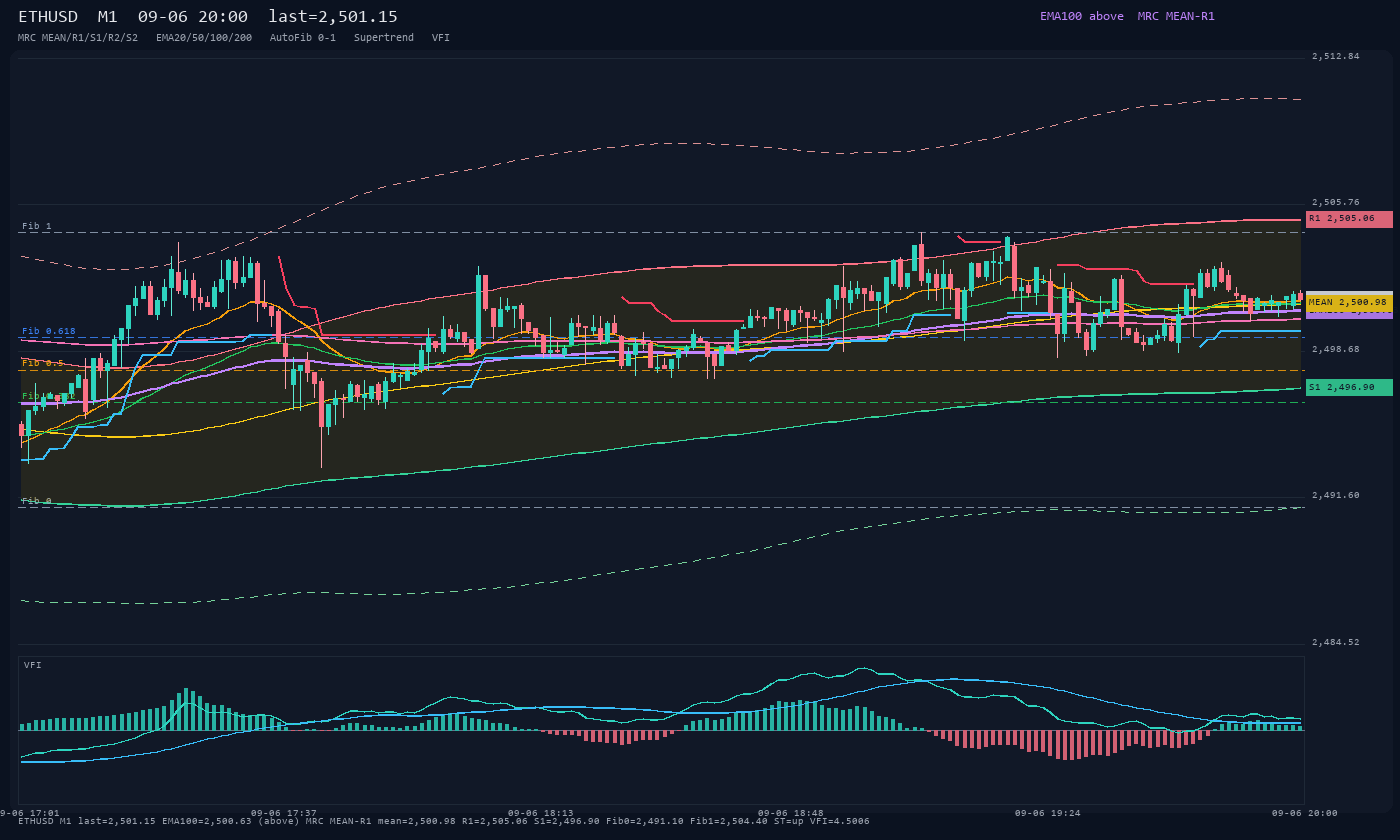Click the 'Fib 1' level label

point(37,226)
